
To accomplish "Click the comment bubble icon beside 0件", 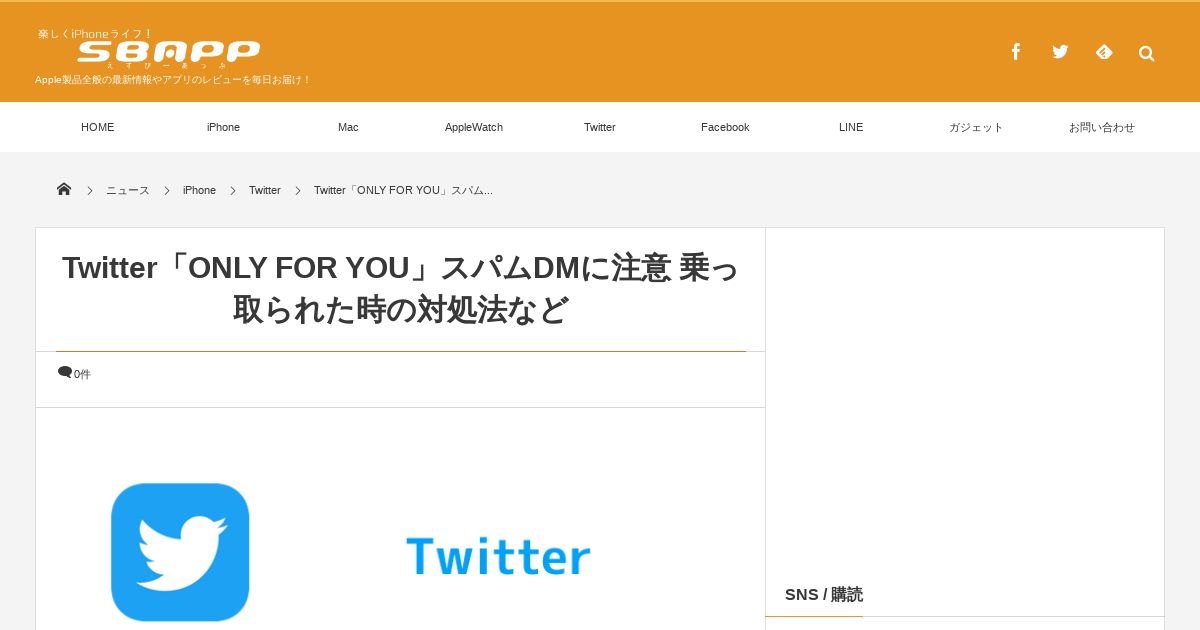I will pos(65,372).
